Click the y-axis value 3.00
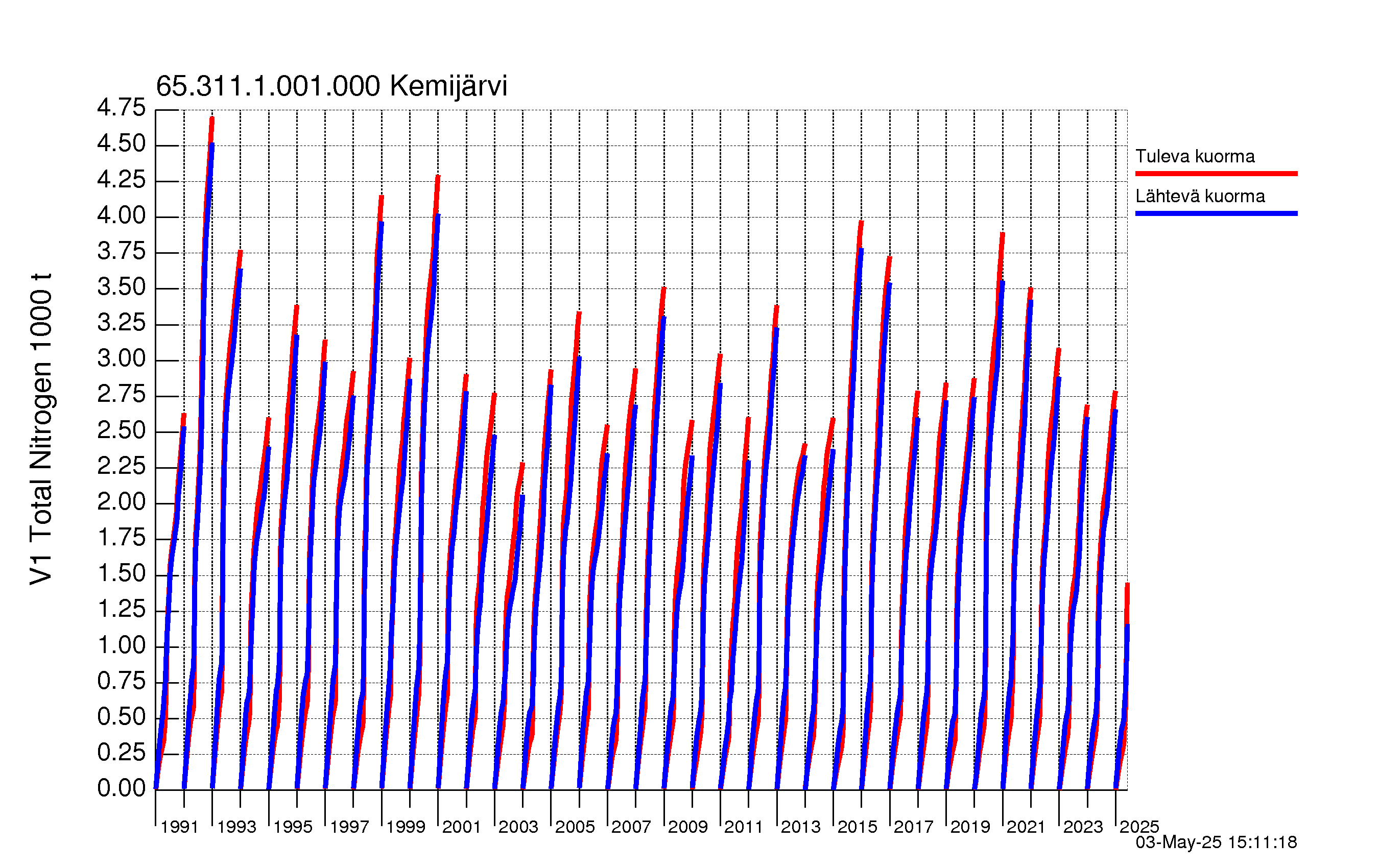This screenshot has height=868, width=1379. [122, 359]
